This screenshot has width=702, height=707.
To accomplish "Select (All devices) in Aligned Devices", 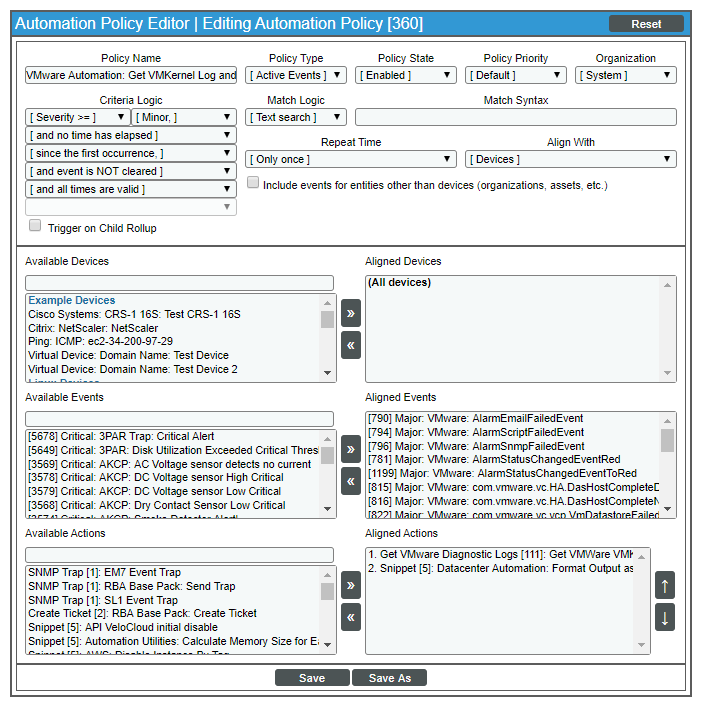I will pos(399,282).
